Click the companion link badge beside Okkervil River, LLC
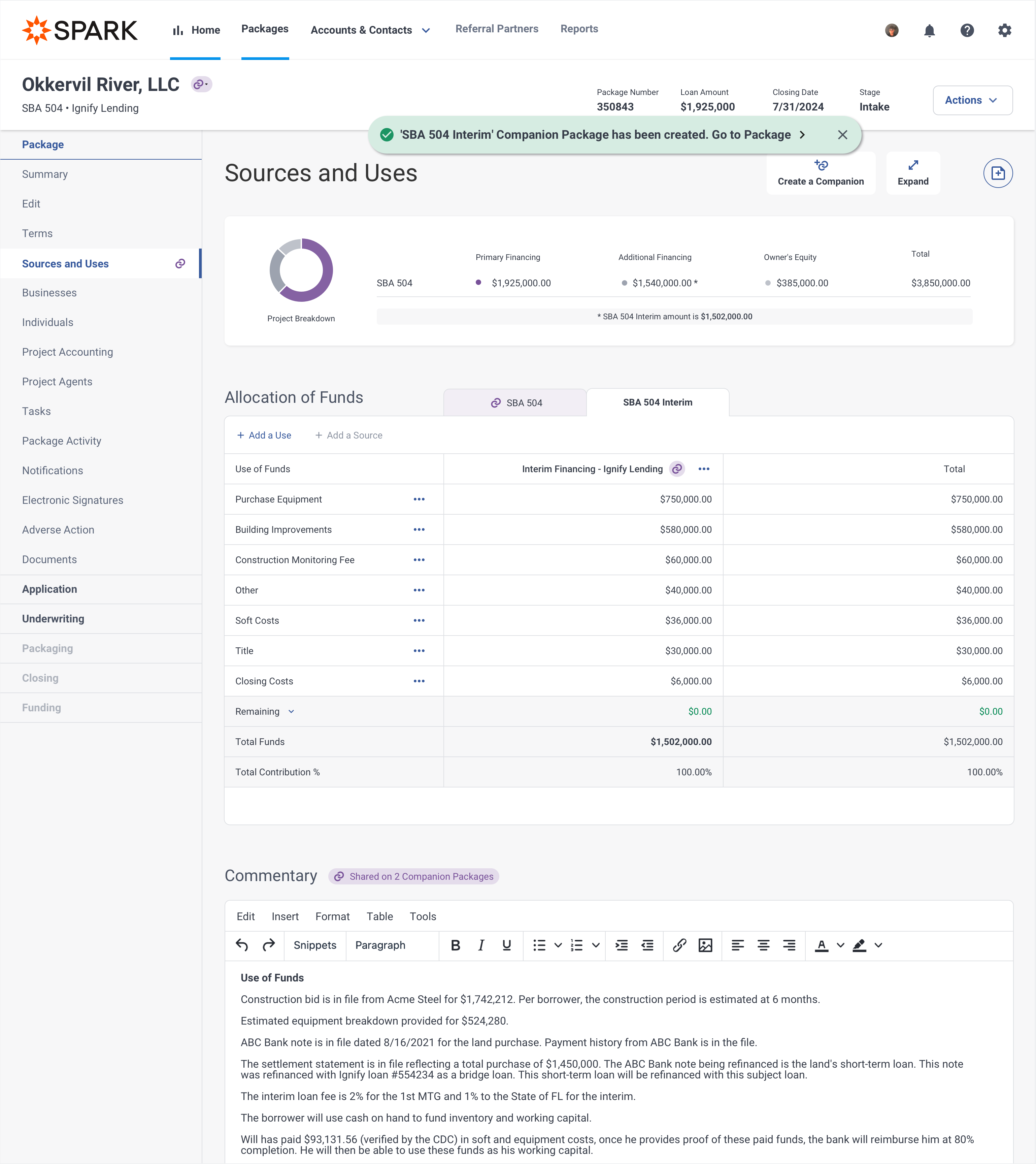Screen dimensions: 1036x1164 point(201,84)
